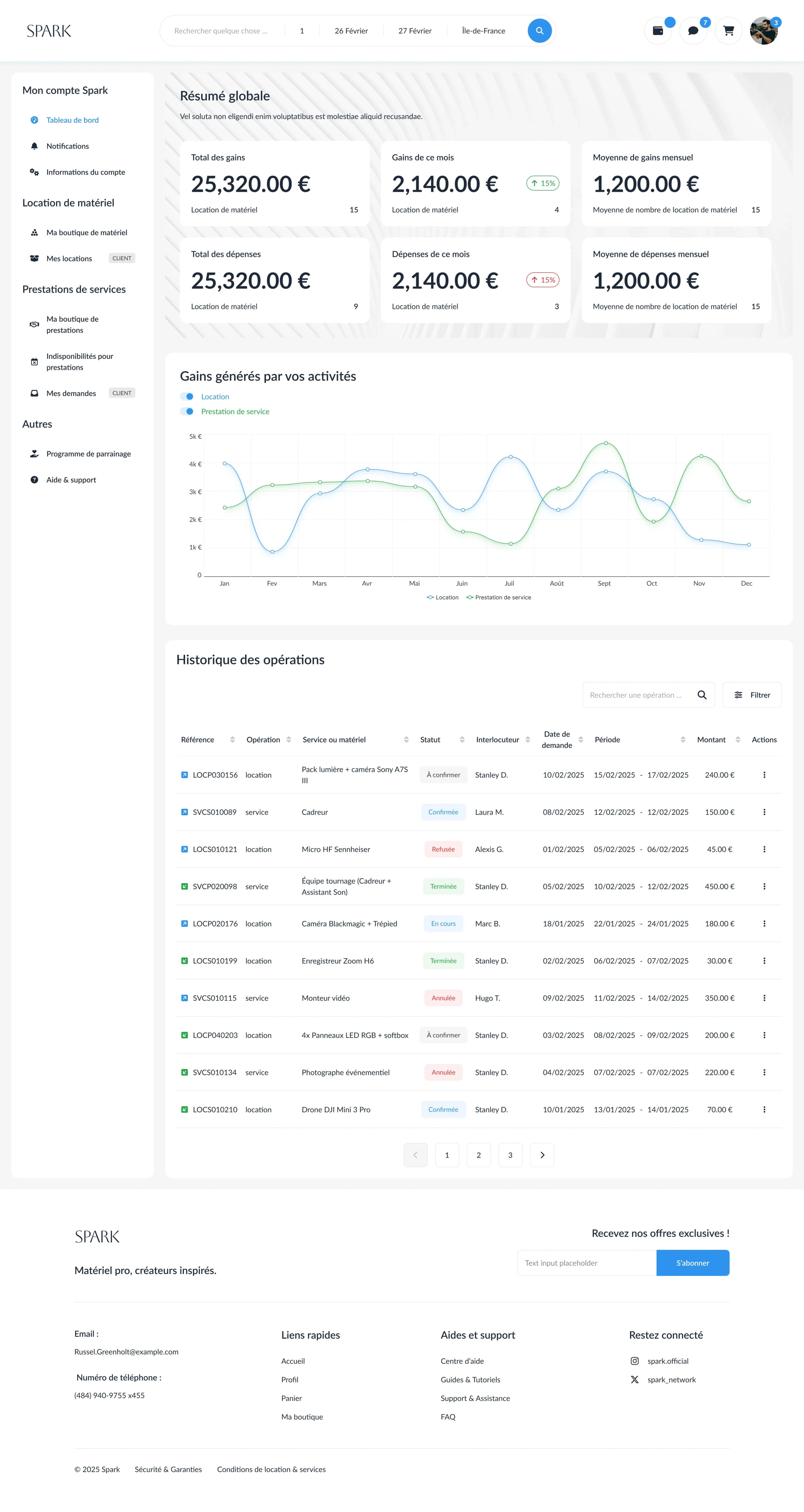Open Guides & Tutoriels footer link
Image resolution: width=804 pixels, height=1512 pixels.
(x=470, y=1380)
